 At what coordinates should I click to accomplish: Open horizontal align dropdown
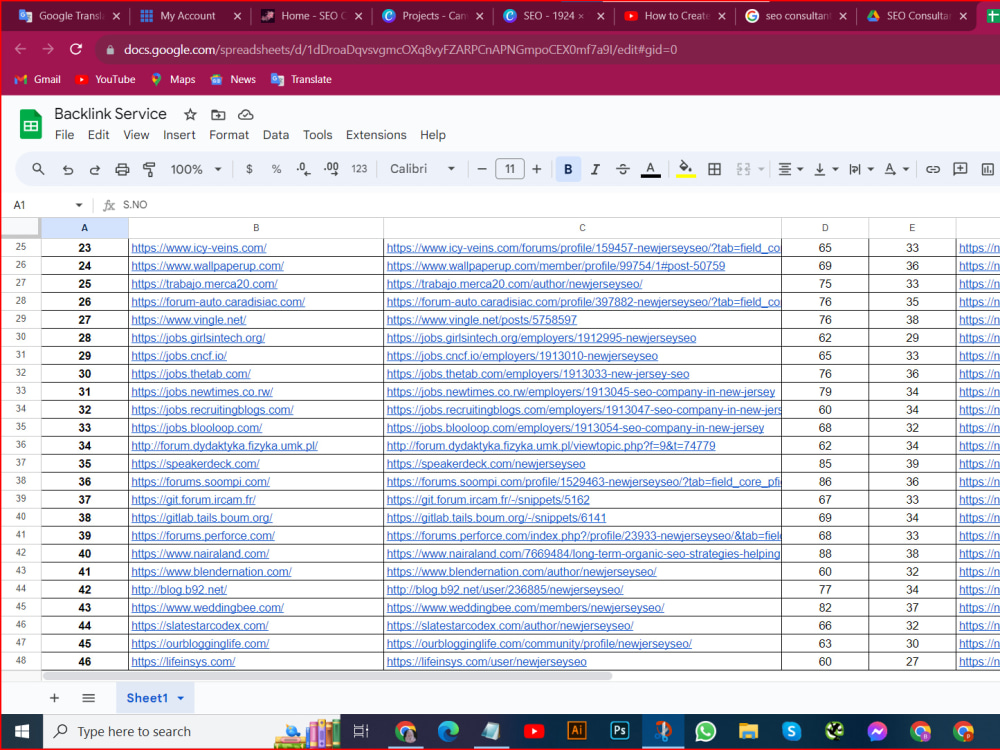coord(790,169)
